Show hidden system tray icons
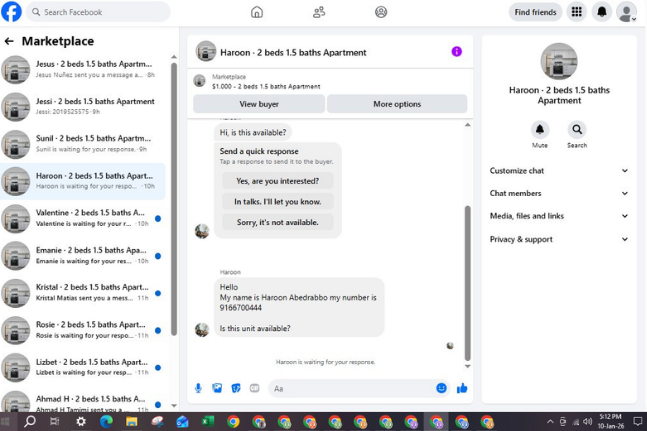 click(550, 422)
